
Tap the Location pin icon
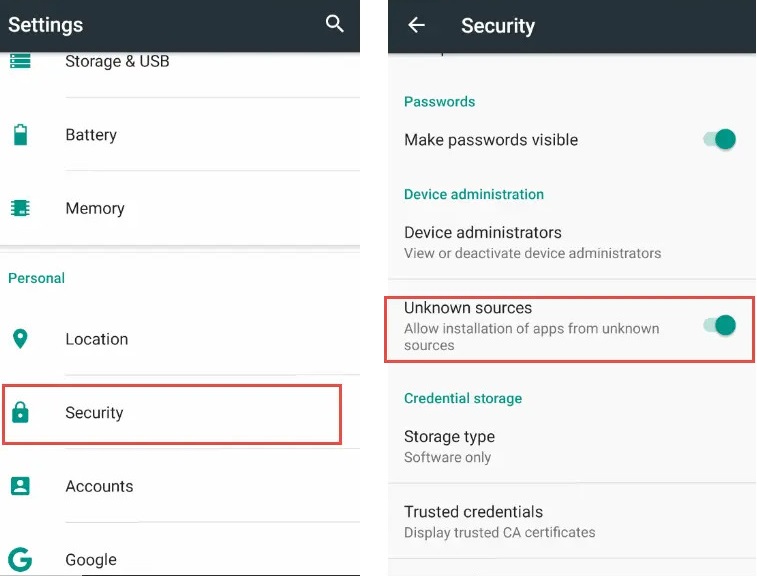[x=20, y=339]
